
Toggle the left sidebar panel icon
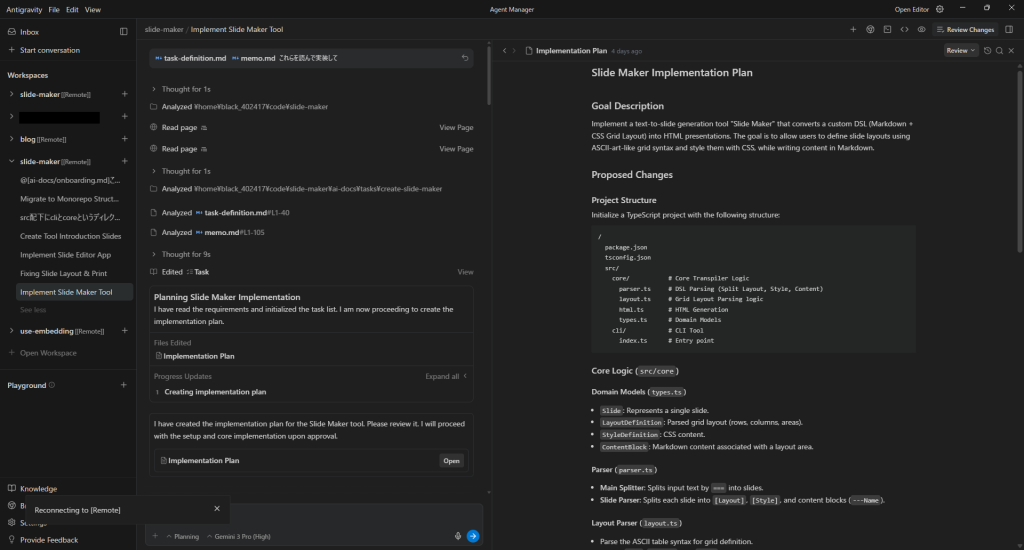[124, 32]
